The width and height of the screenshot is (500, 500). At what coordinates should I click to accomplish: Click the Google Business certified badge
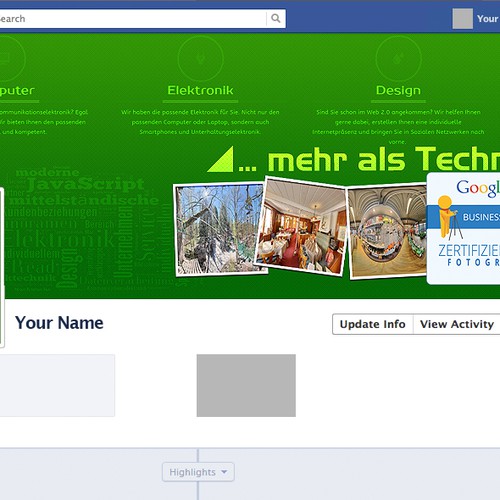(x=463, y=229)
